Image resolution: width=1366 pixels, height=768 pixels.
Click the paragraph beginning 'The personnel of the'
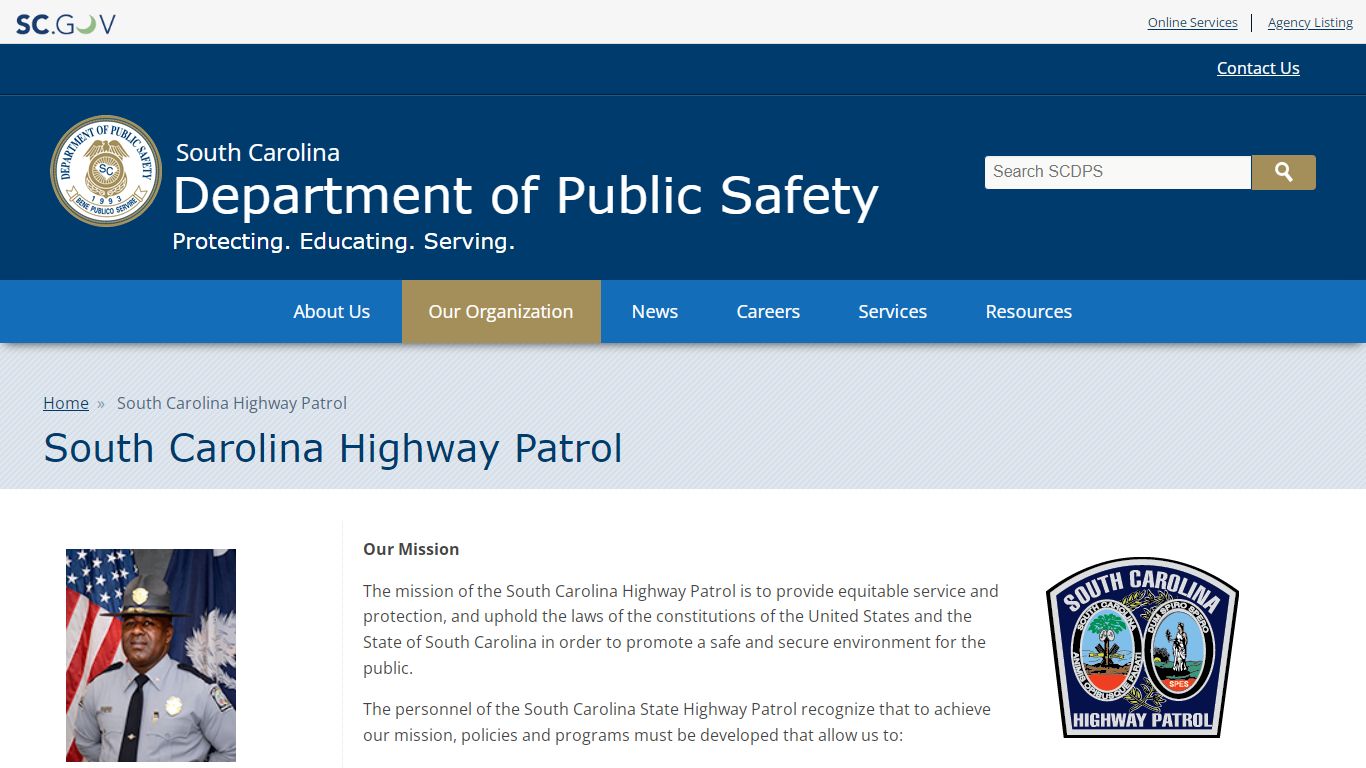[677, 722]
